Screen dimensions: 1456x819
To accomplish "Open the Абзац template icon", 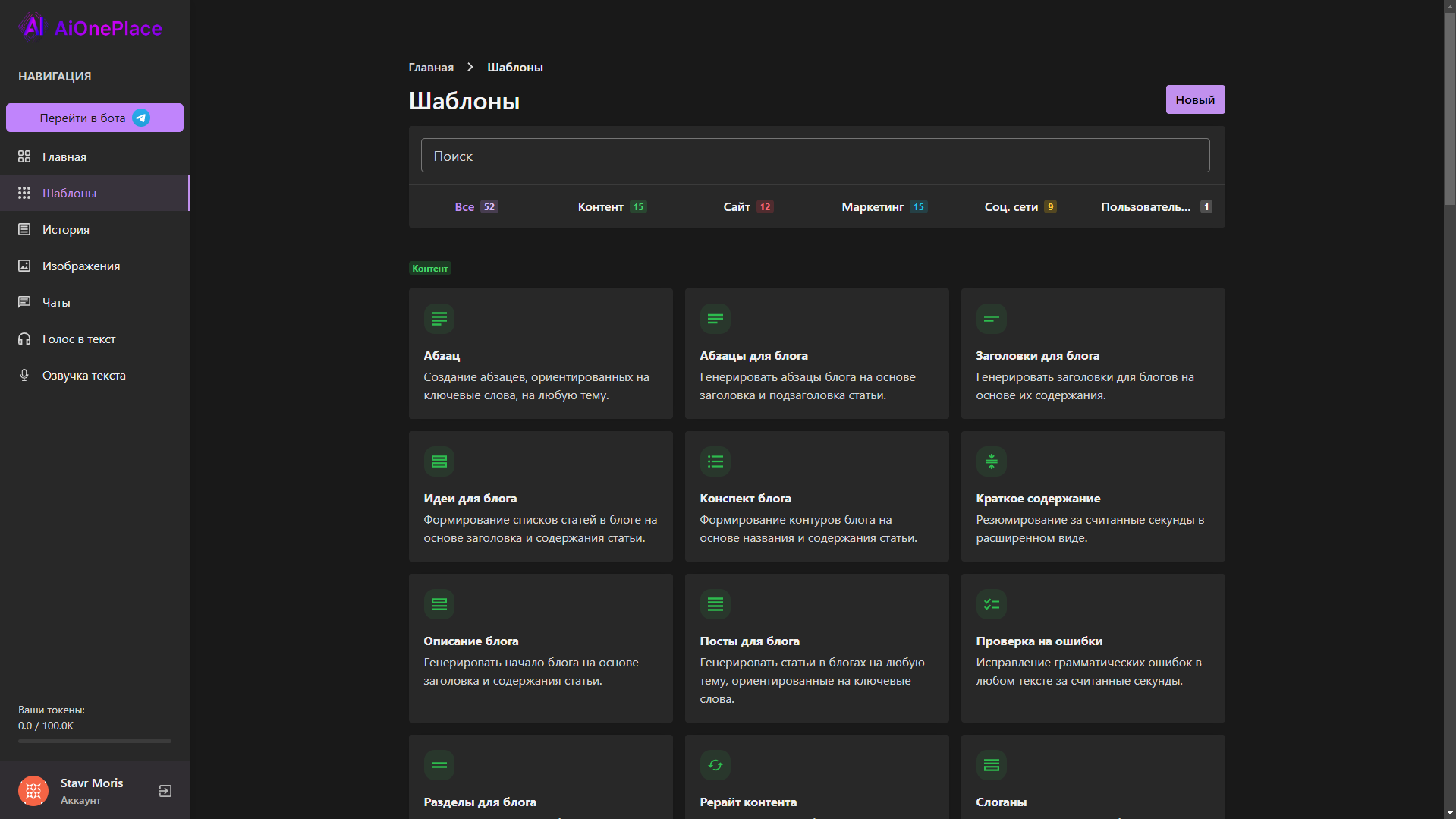I will 439,319.
